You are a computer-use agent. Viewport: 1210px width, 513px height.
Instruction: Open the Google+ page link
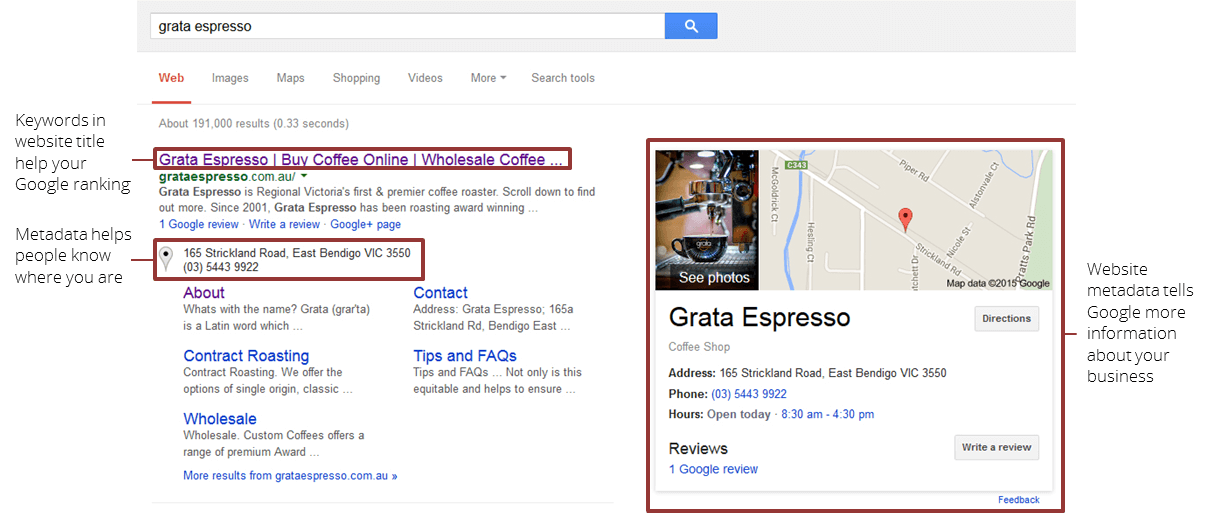click(365, 224)
